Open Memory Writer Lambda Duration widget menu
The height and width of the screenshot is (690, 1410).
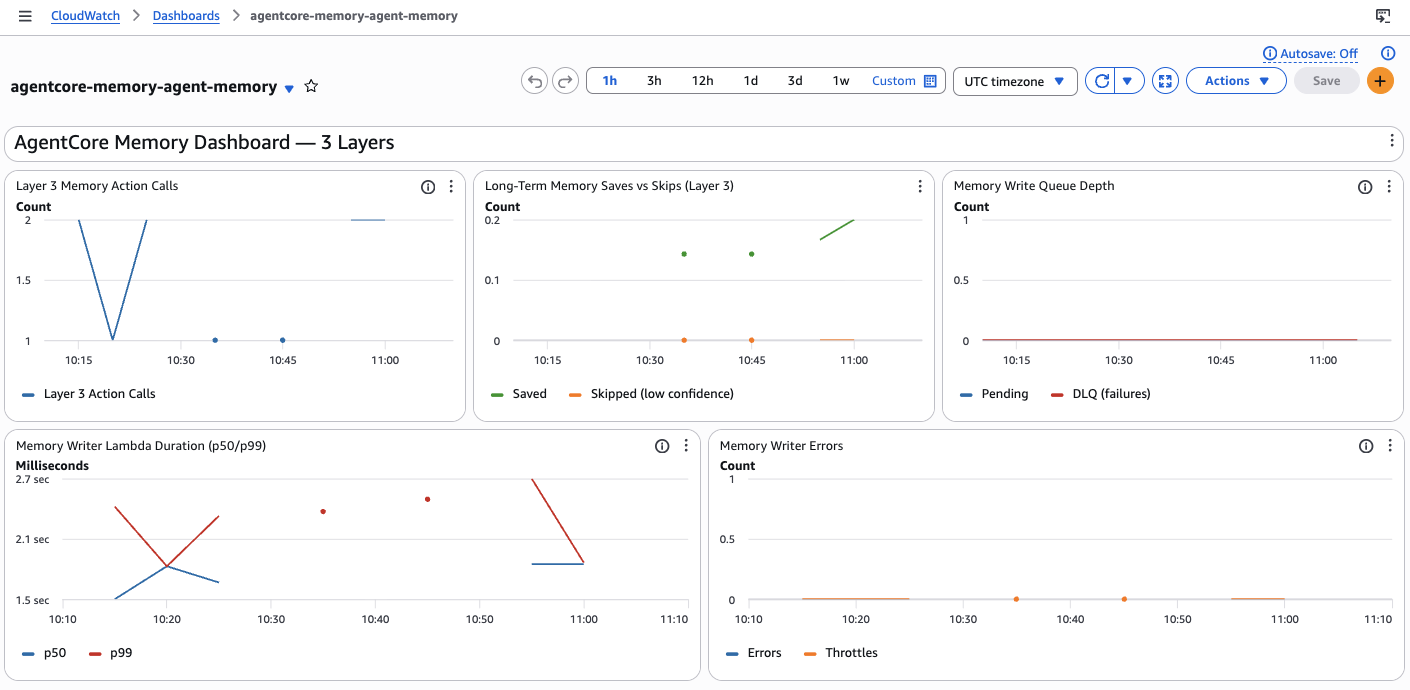686,446
